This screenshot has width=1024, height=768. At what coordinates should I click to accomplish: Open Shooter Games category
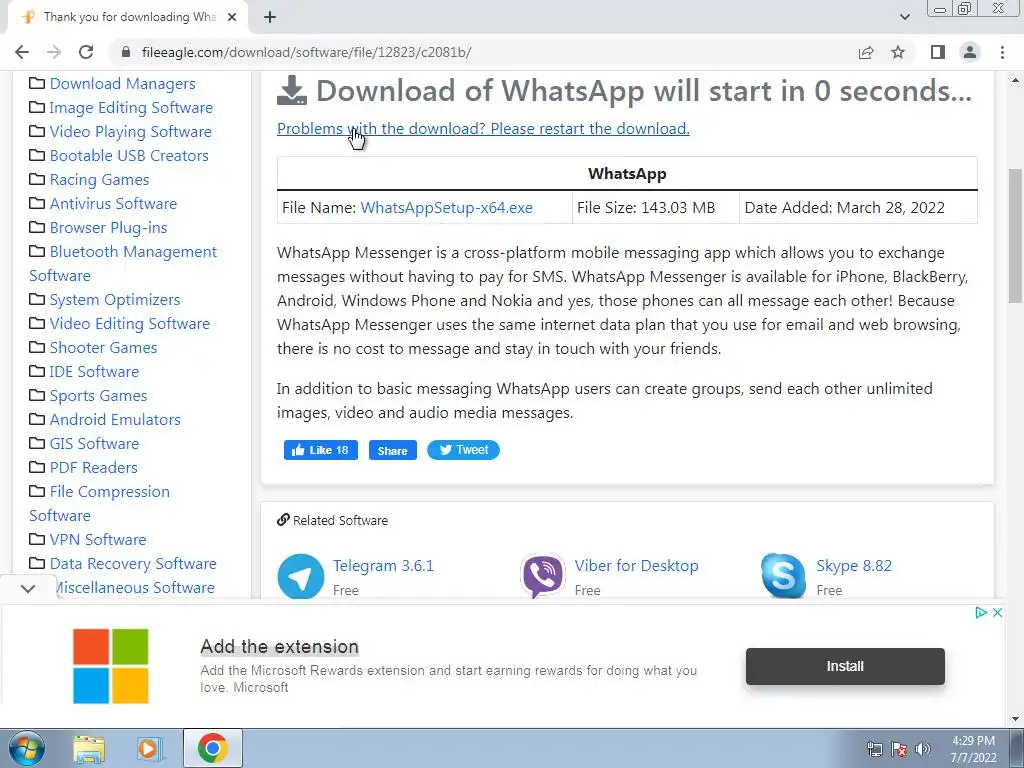pos(103,347)
